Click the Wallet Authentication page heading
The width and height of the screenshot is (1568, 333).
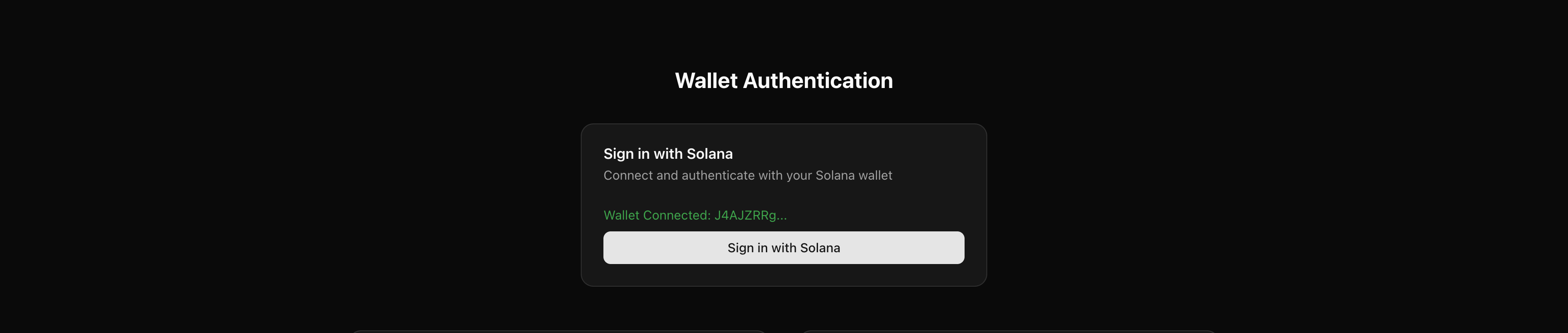(784, 80)
